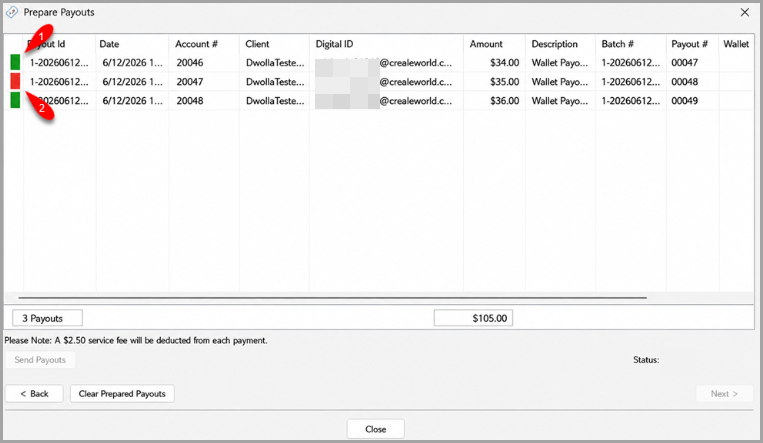The width and height of the screenshot is (763, 443).
Task: Sort by the Amount column header
Action: click(x=486, y=44)
